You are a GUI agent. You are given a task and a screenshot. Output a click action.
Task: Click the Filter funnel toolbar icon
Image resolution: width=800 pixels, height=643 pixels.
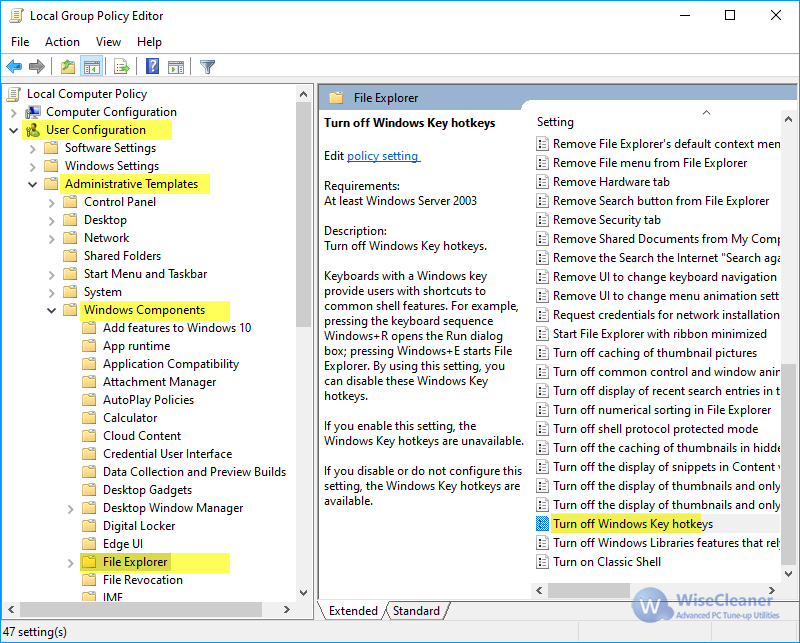click(x=207, y=66)
